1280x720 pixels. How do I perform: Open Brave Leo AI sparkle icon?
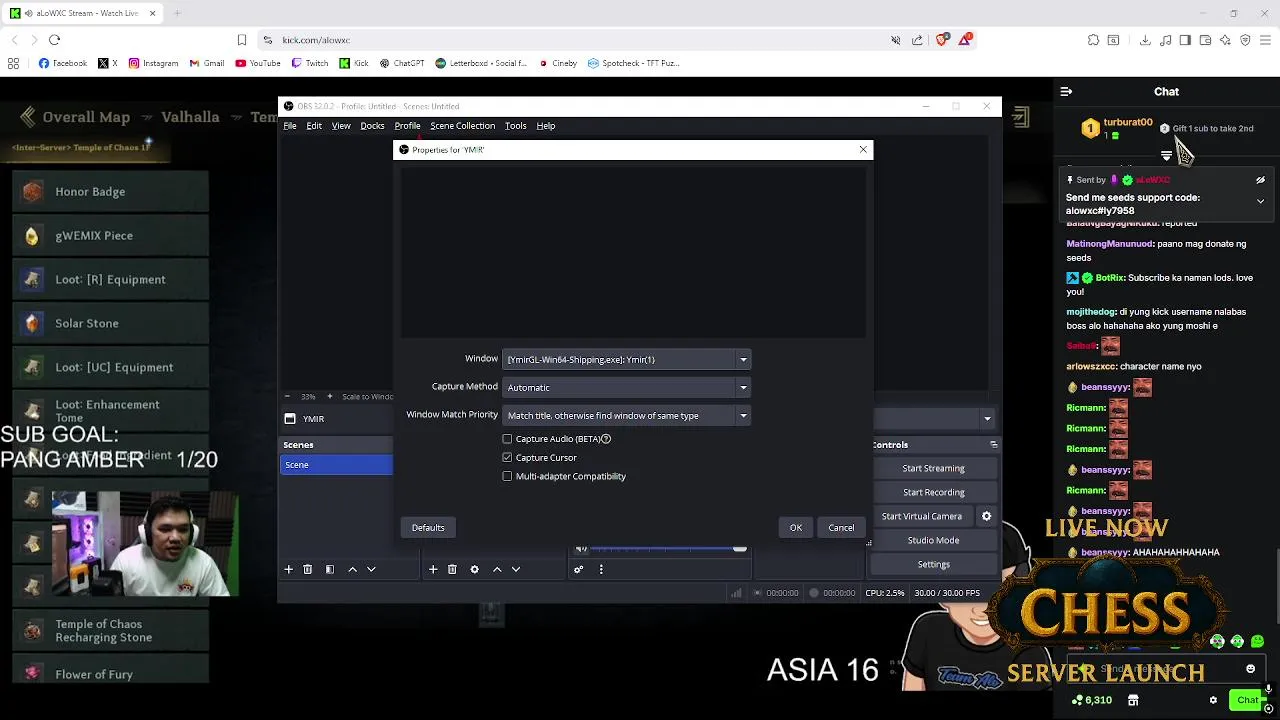[x=1225, y=40]
